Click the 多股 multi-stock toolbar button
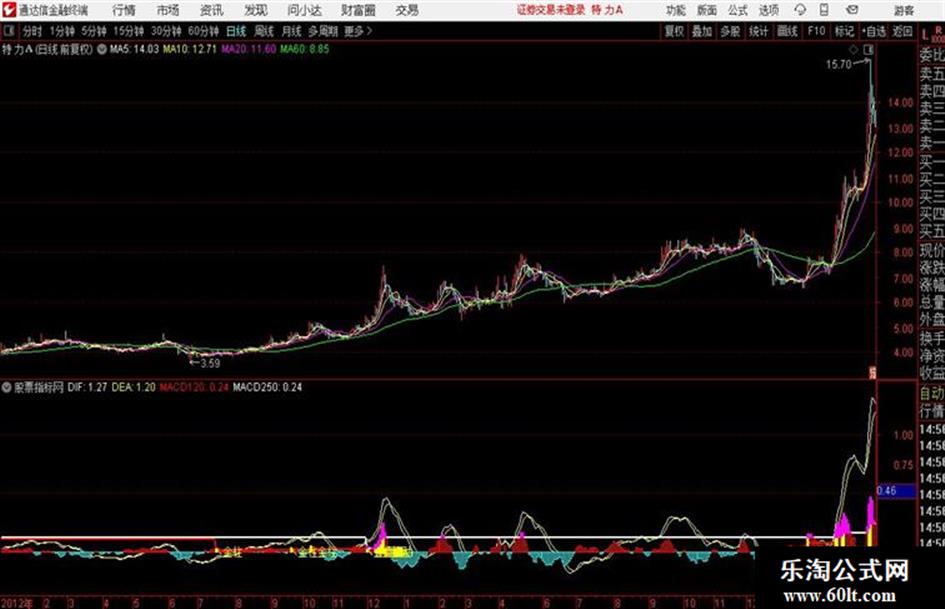 click(x=730, y=31)
